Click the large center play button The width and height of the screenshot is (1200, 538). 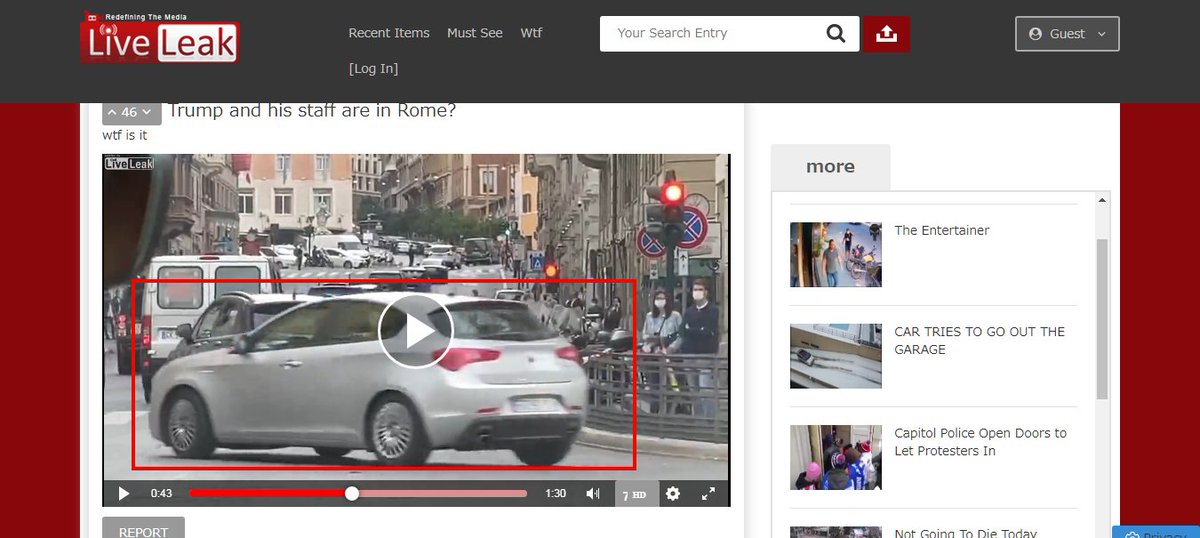coord(416,331)
